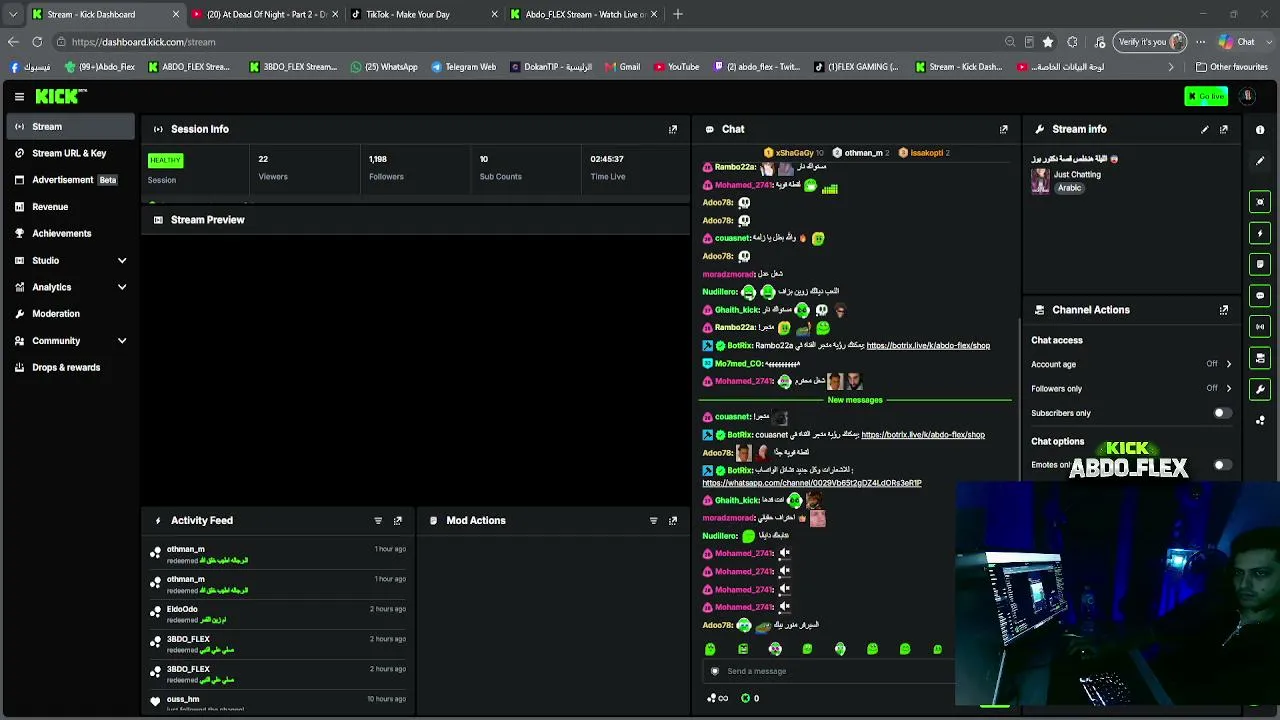This screenshot has height=720, width=1280.
Task: Open the WhatsApp channel link in chat
Action: [x=812, y=483]
